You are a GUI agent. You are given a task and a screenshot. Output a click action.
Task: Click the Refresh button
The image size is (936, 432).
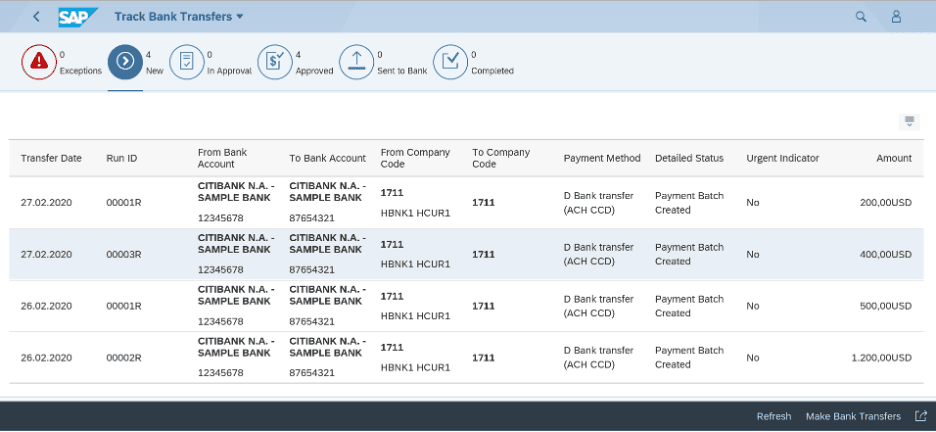pos(774,416)
